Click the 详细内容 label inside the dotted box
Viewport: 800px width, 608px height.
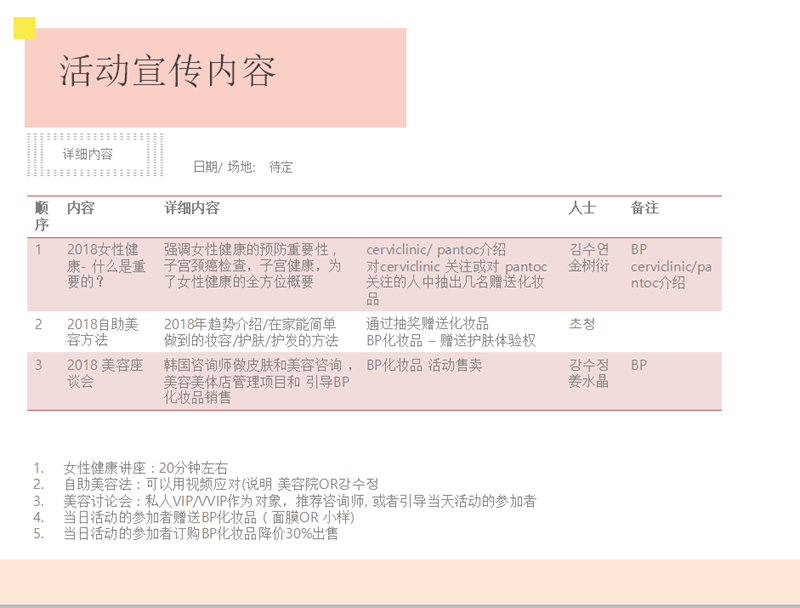coord(88,154)
